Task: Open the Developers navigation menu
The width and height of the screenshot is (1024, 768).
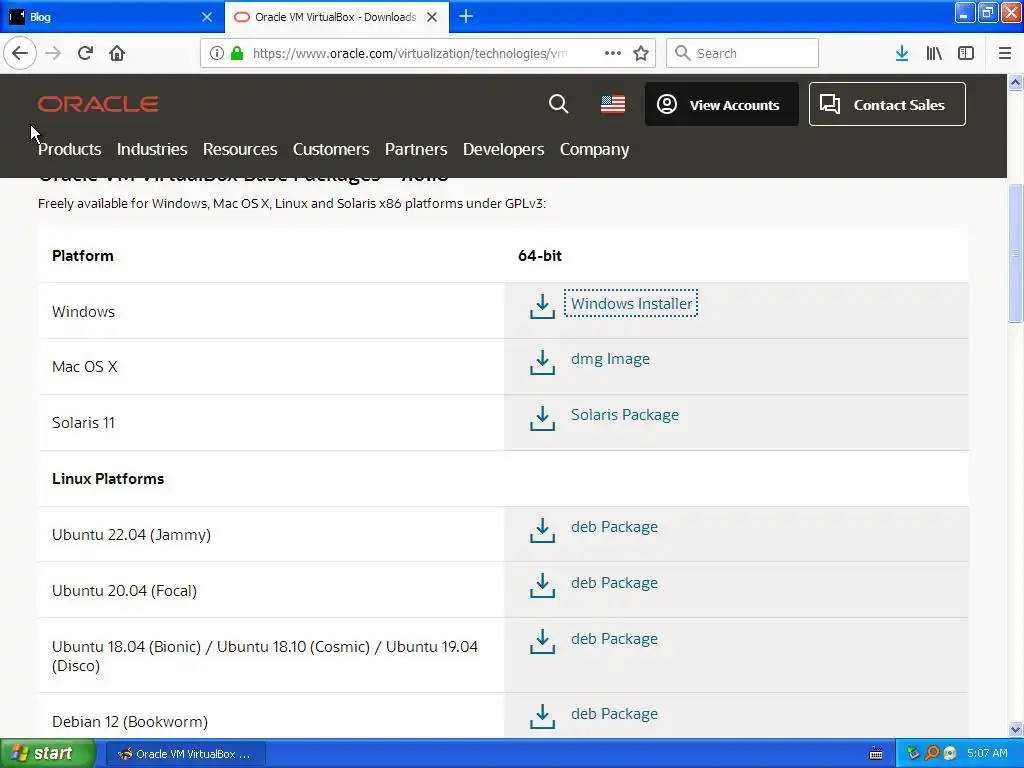Action: click(x=503, y=149)
